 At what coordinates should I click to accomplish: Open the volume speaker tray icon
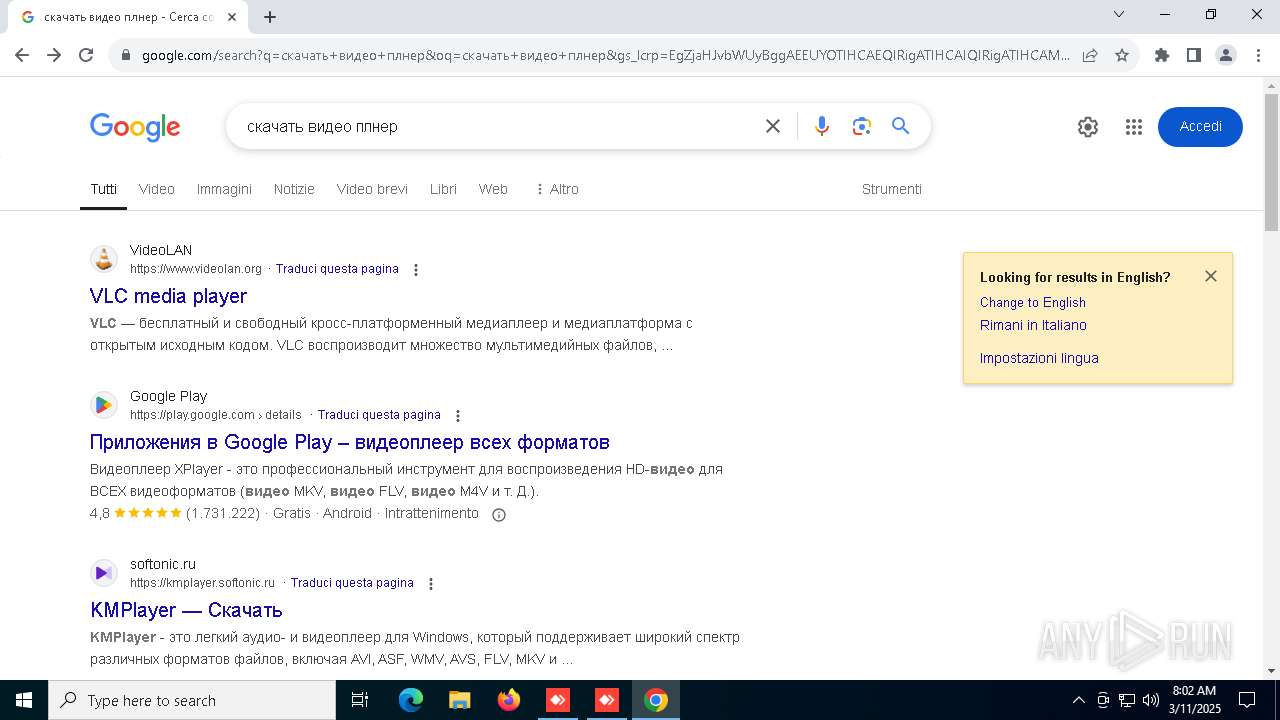click(1151, 700)
